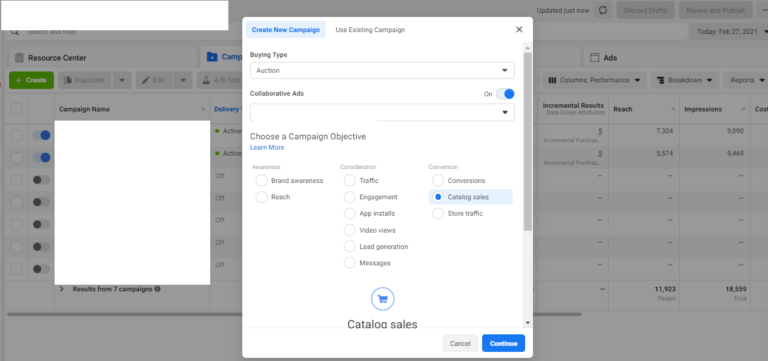This screenshot has width=768, height=361.
Task: Click the dialog vertical scrollbar thumb
Action: pos(528,142)
